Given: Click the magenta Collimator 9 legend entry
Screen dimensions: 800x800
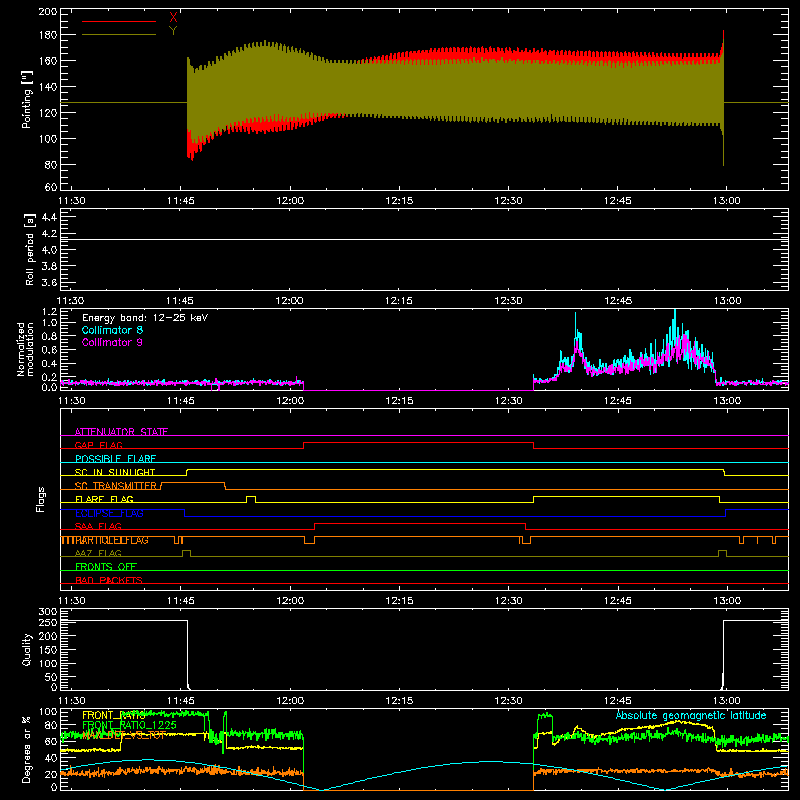Looking at the screenshot, I should (x=112, y=342).
